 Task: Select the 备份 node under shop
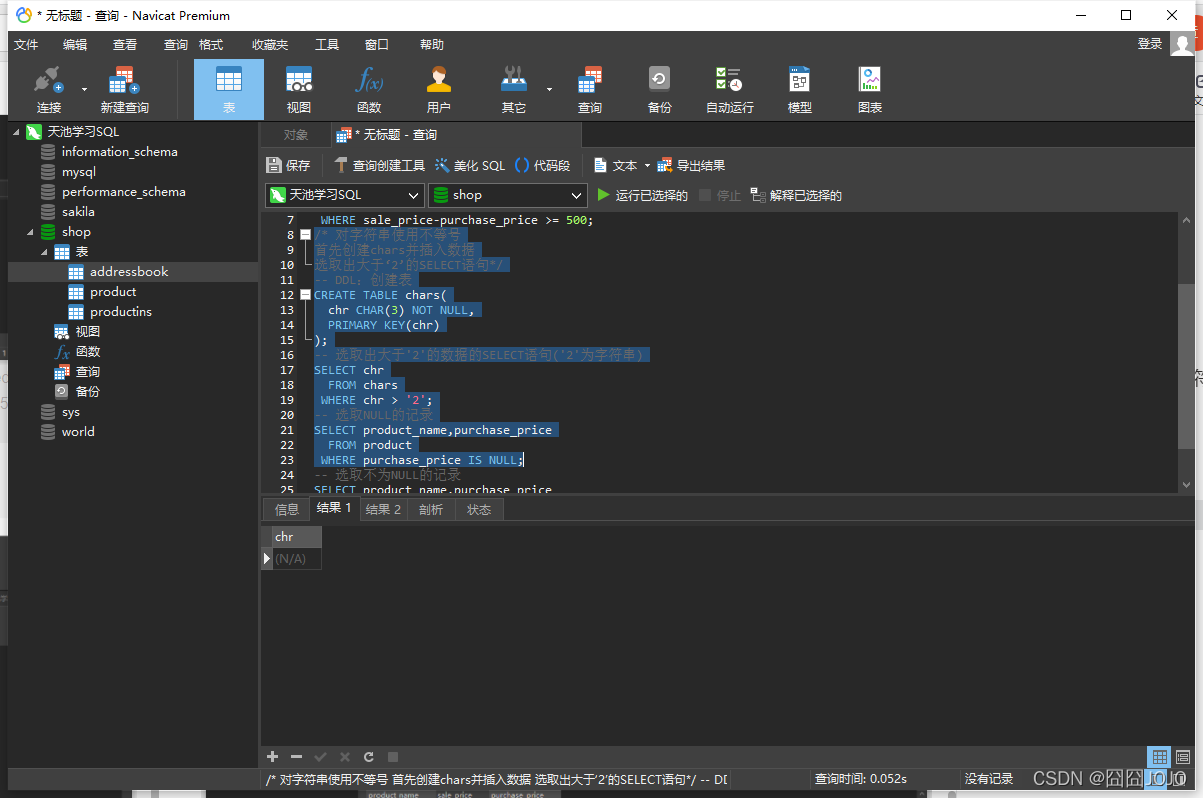(x=88, y=391)
